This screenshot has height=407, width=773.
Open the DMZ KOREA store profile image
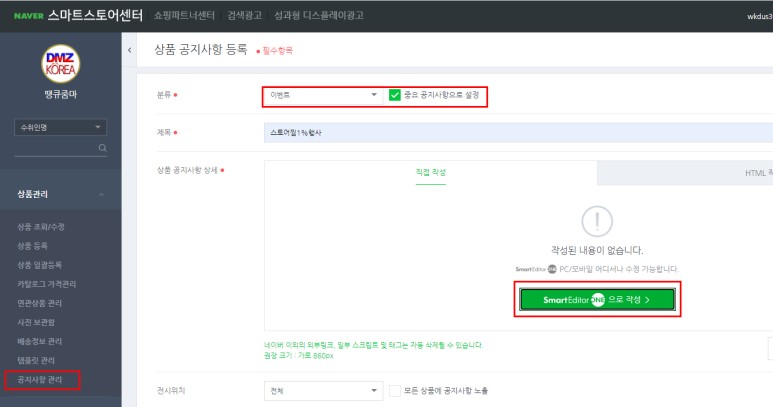[x=61, y=64]
